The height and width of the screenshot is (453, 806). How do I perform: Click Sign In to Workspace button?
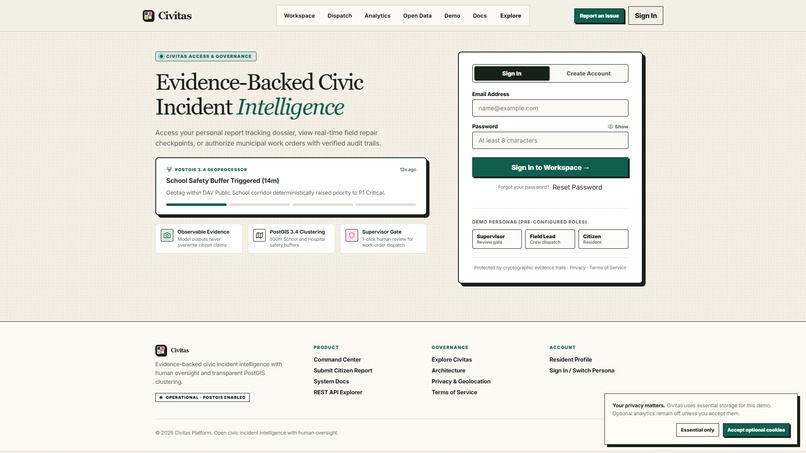(x=550, y=168)
